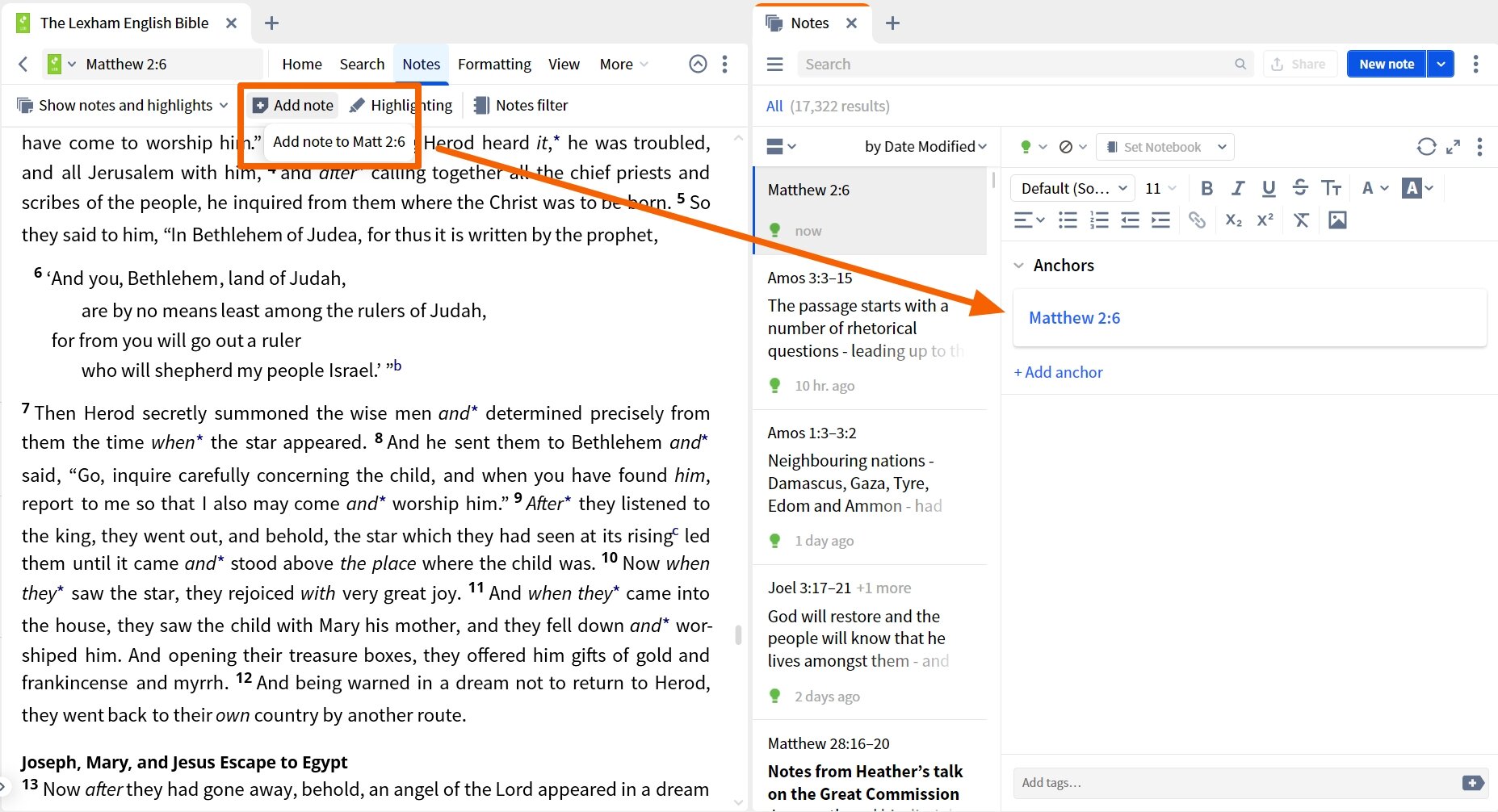Toggle numbered list
This screenshot has width=1498, height=812.
click(x=1099, y=220)
